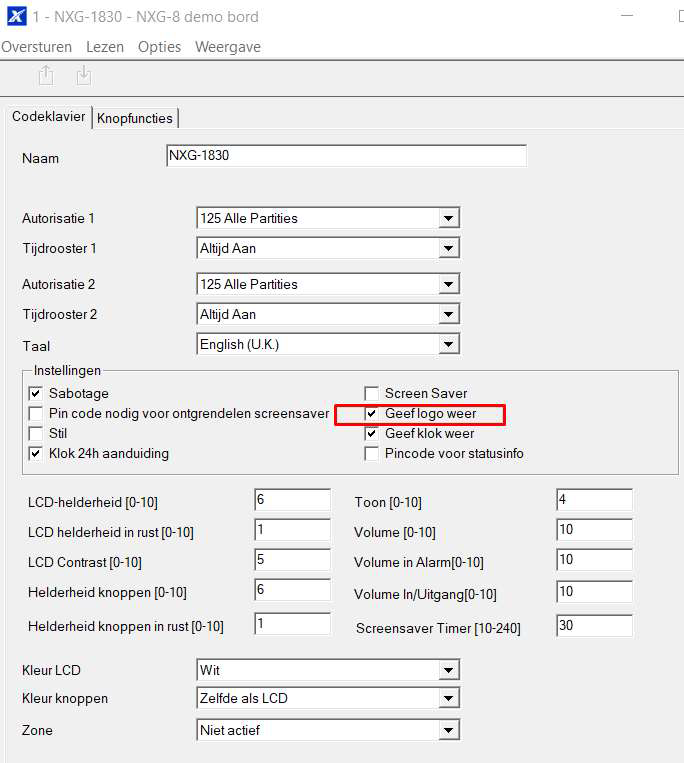Click the Helderheid knoppen in rust field
The image size is (684, 763).
click(x=292, y=624)
